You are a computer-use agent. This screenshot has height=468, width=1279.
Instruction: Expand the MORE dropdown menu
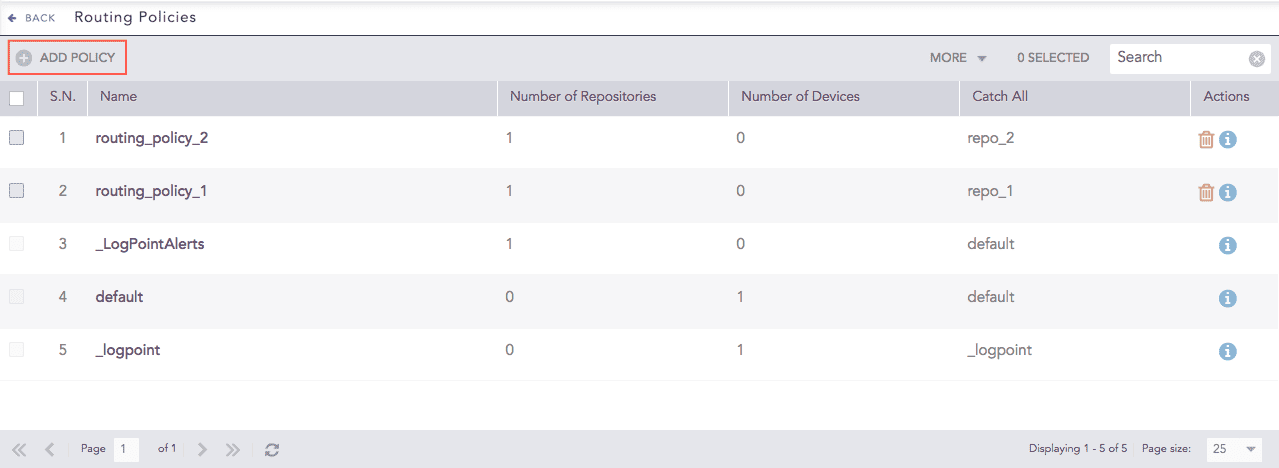click(x=958, y=58)
